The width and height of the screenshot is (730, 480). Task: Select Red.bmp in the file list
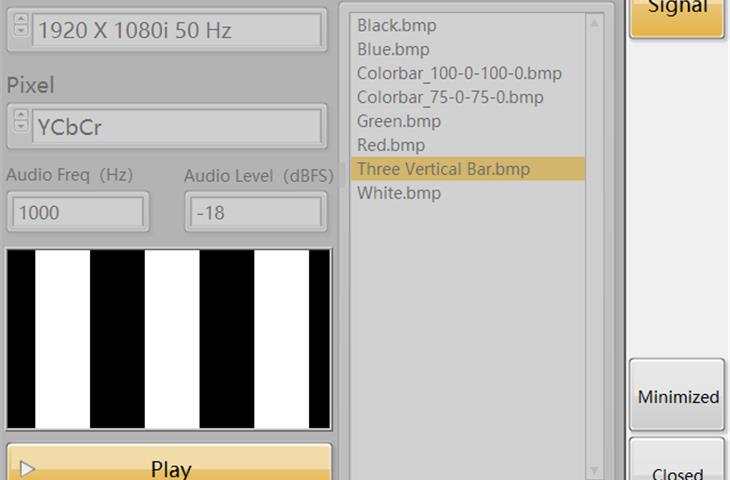point(468,145)
